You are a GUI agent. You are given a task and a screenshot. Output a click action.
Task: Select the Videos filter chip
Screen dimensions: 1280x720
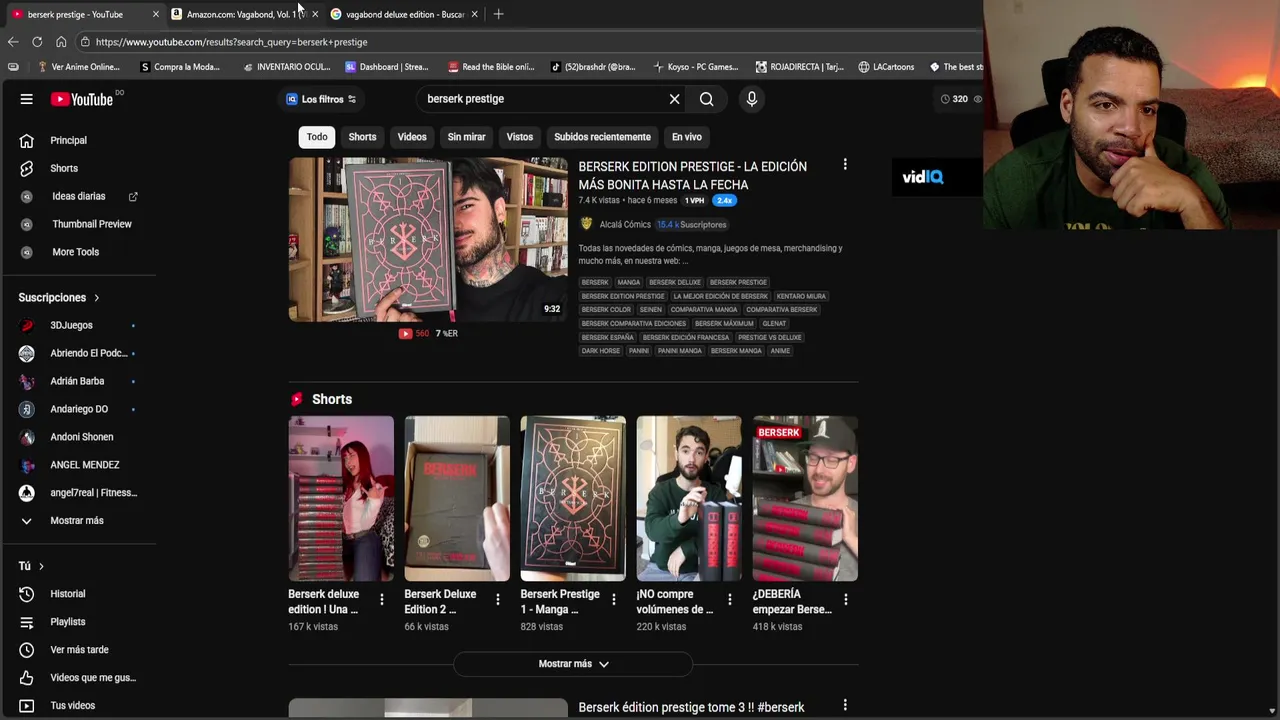pyautogui.click(x=412, y=137)
